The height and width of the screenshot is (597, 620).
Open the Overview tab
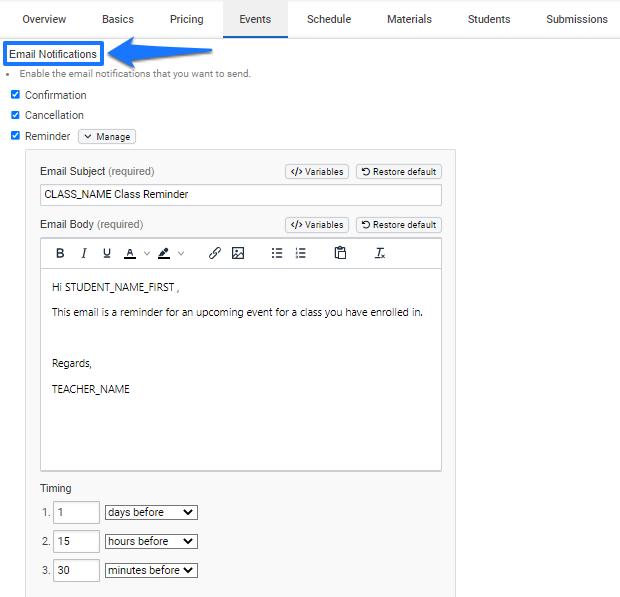(44, 19)
